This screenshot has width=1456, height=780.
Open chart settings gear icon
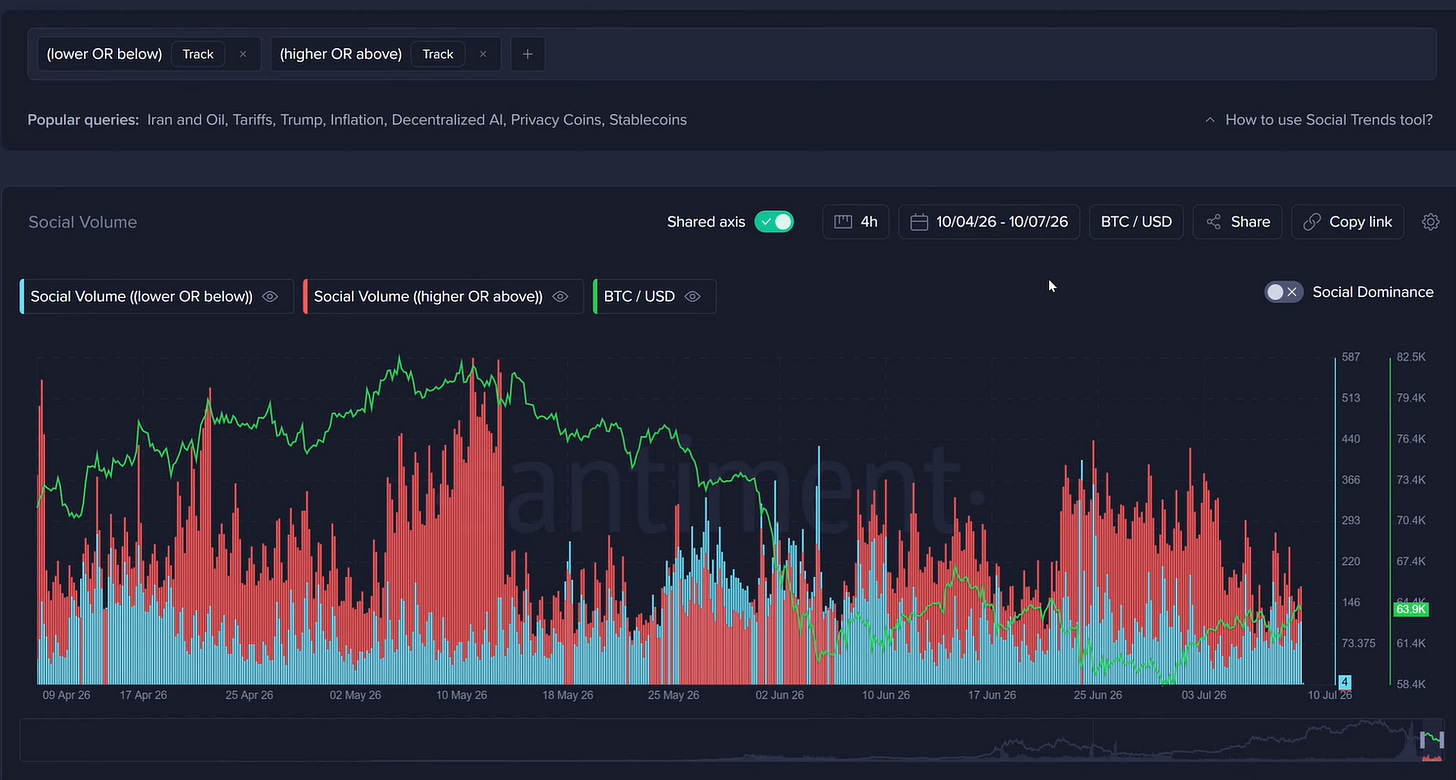pyautogui.click(x=1430, y=222)
